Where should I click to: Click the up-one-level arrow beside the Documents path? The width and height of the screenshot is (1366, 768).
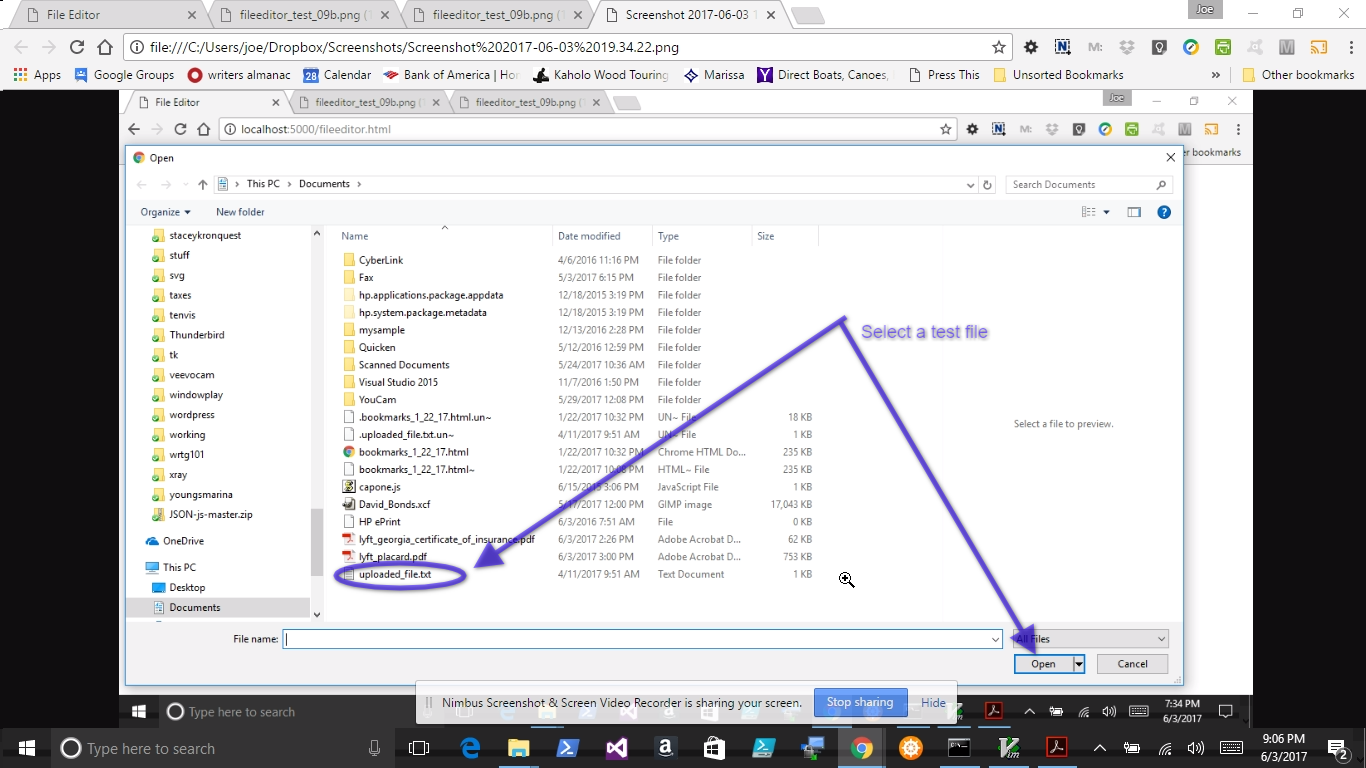click(x=203, y=184)
